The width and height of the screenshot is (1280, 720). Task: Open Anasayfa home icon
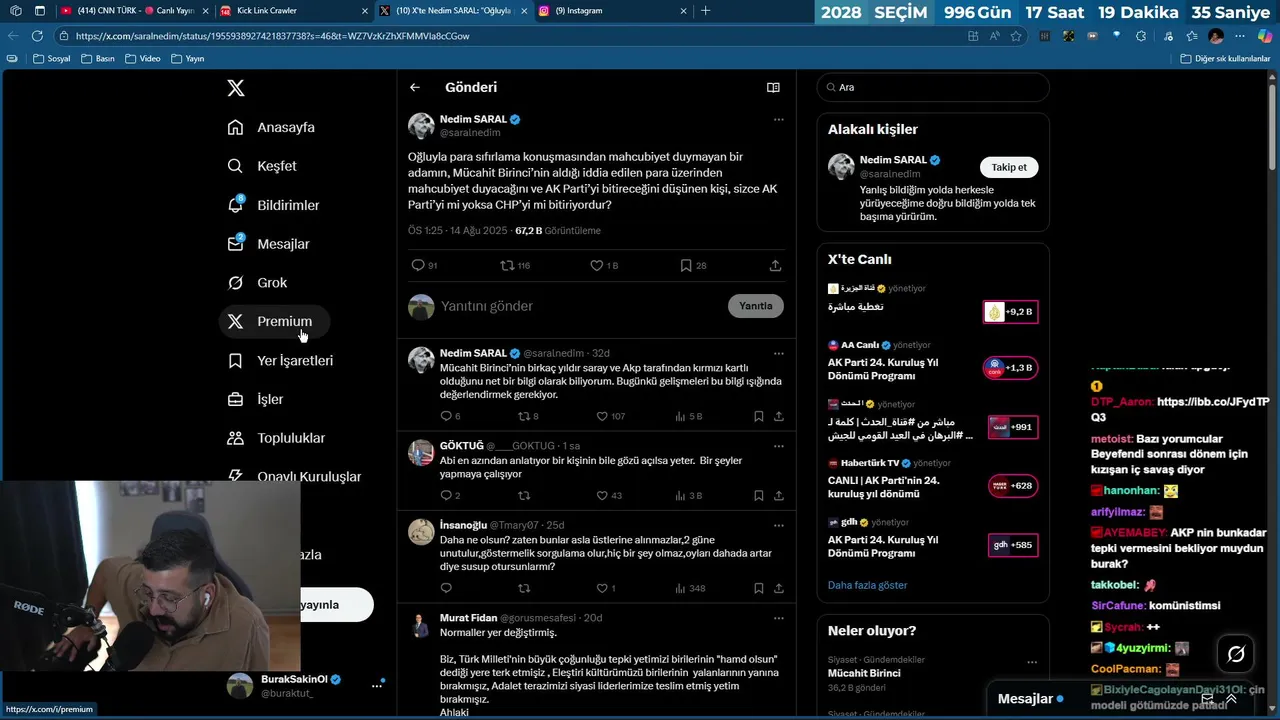pyautogui.click(x=235, y=127)
